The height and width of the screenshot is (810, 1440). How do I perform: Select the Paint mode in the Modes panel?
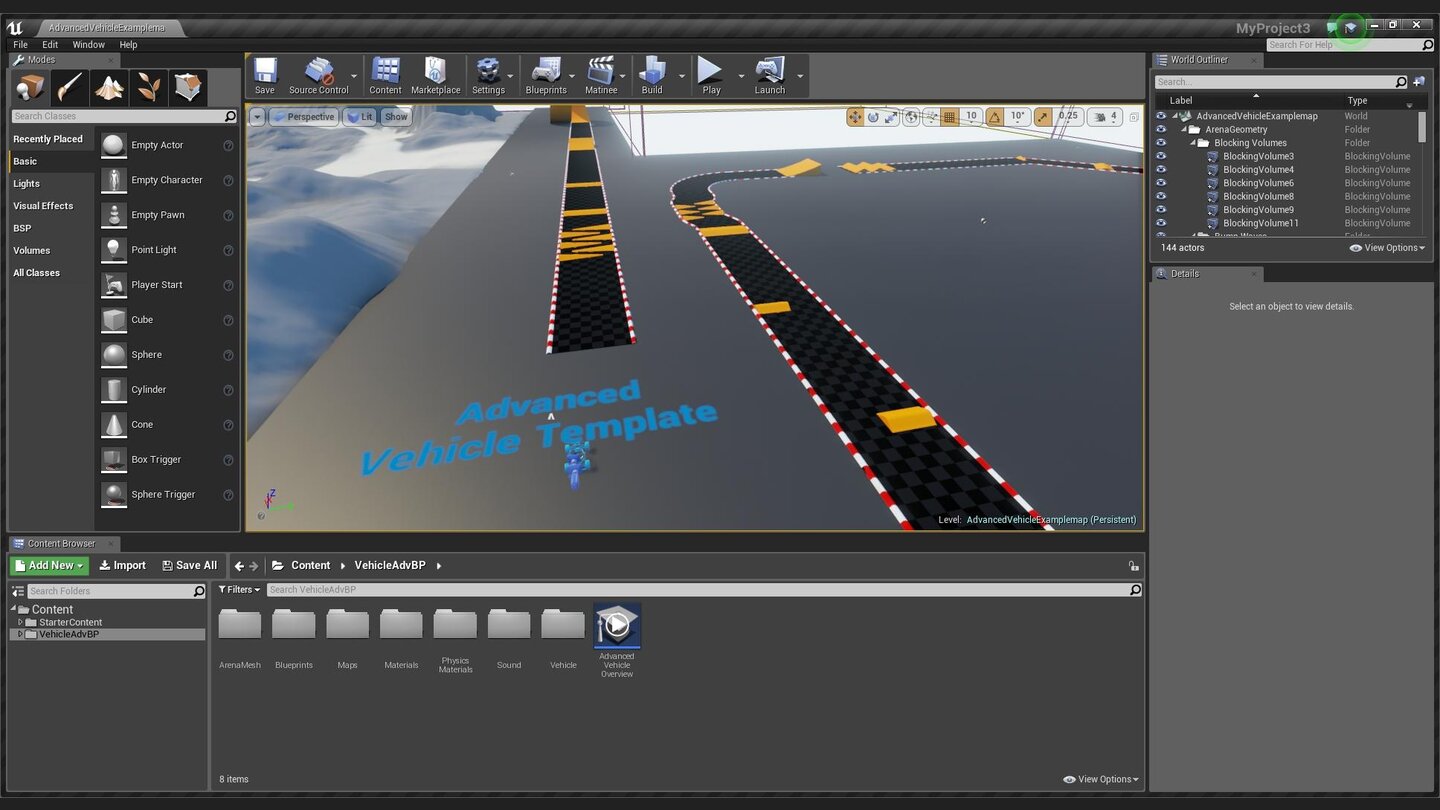(69, 88)
